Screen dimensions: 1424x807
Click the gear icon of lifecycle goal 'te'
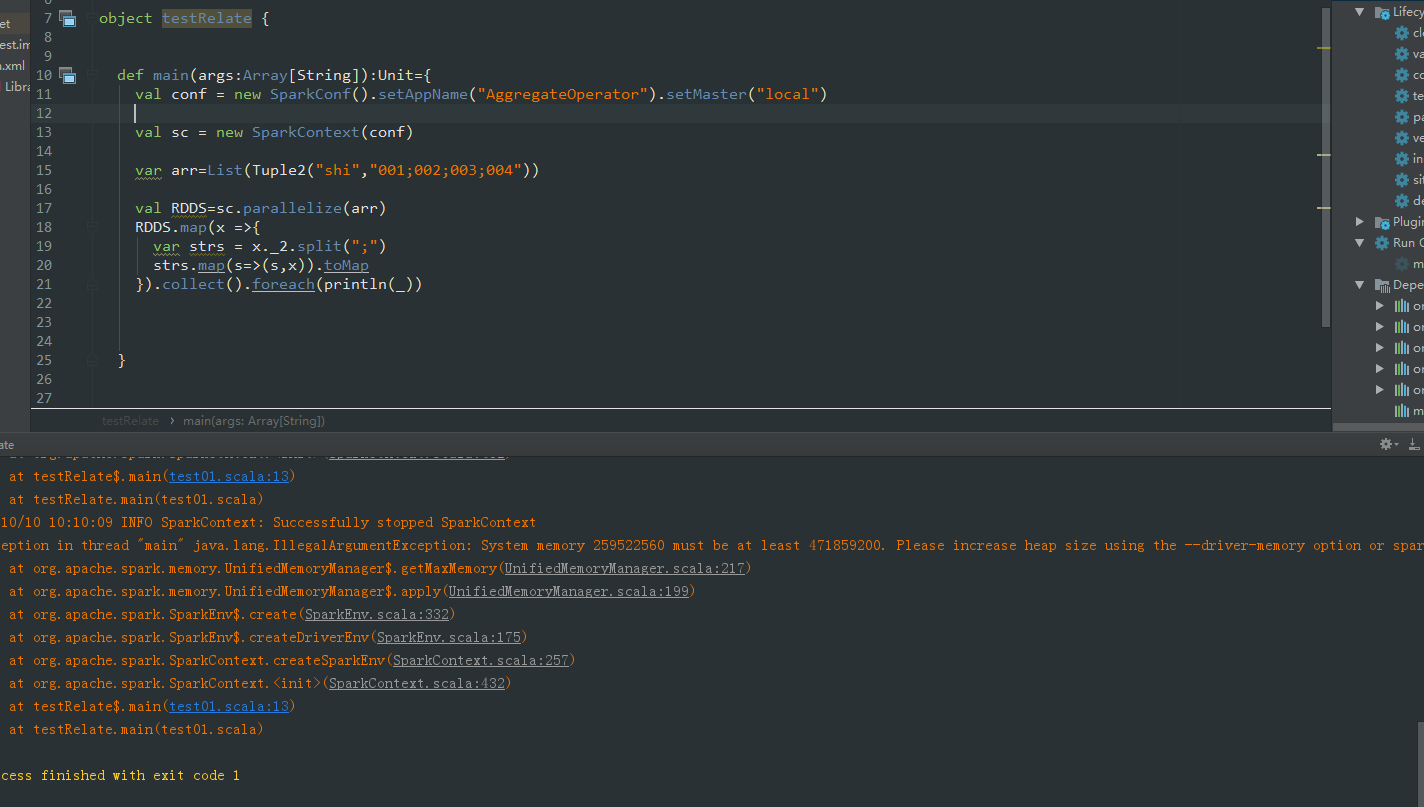pos(1402,96)
